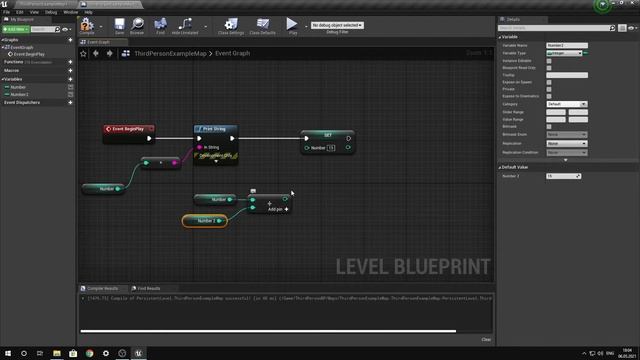The height and width of the screenshot is (360, 640).
Task: Open view options eye in Details panel
Action: pyautogui.click(x=631, y=28)
